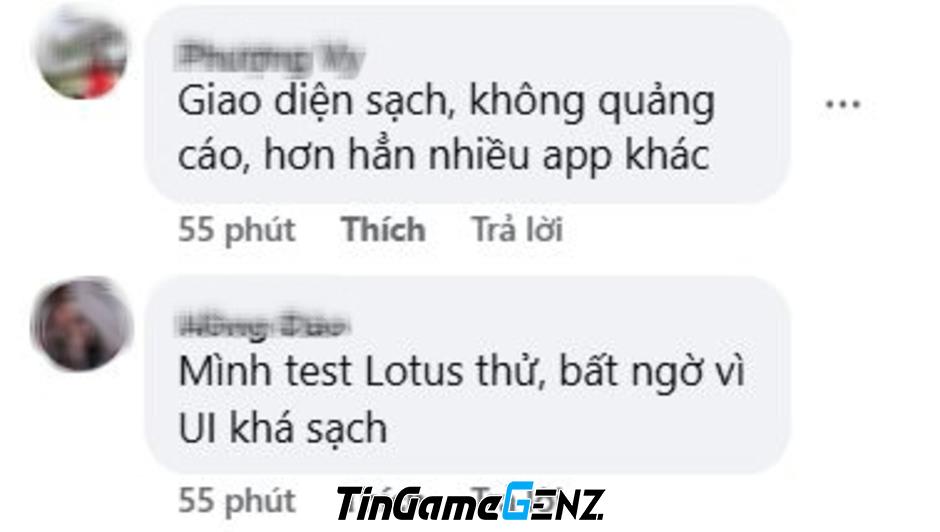The image size is (940, 532).
Task: Click the text 'UI khá sạch' in second comment
Action: point(283,428)
